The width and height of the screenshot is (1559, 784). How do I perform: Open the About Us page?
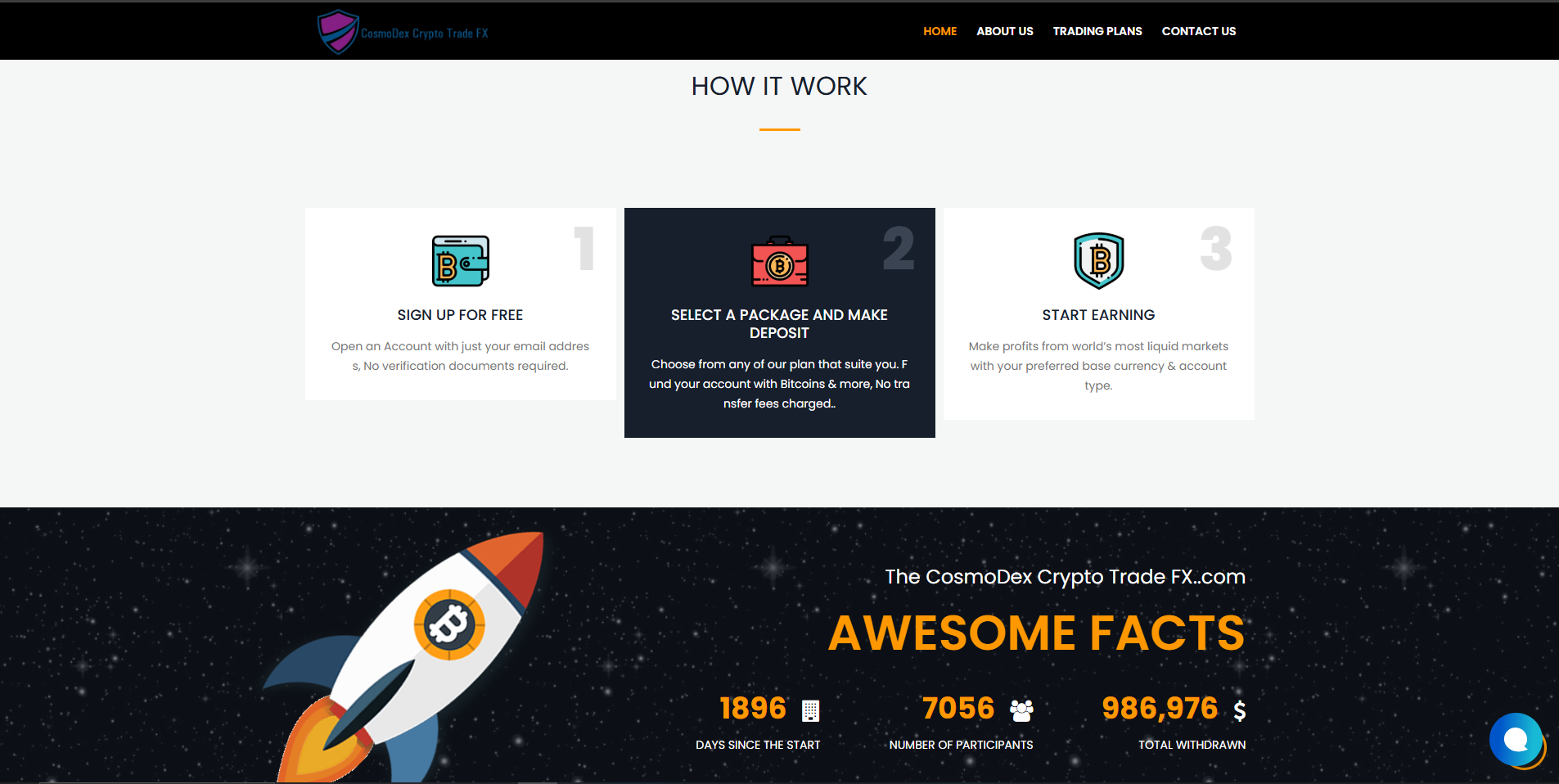pos(1004,31)
